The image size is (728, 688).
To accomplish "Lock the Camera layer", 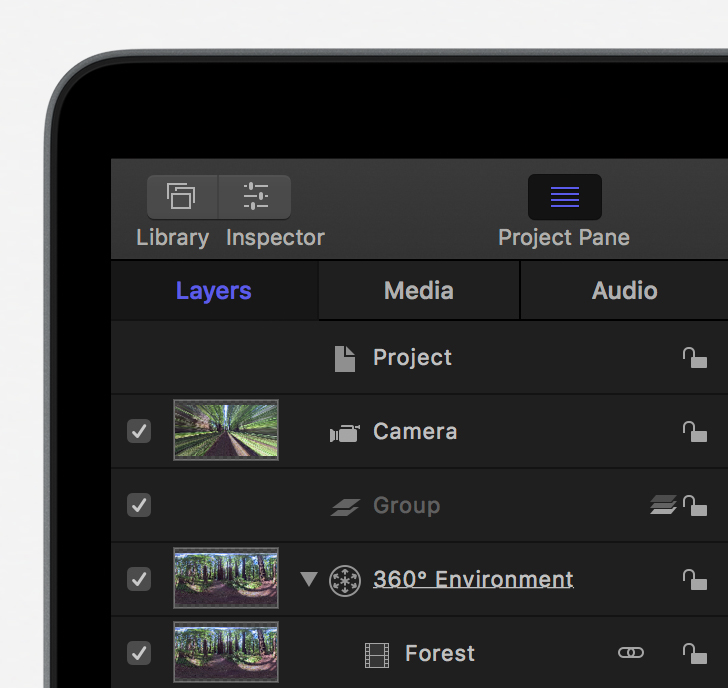I will 695,432.
